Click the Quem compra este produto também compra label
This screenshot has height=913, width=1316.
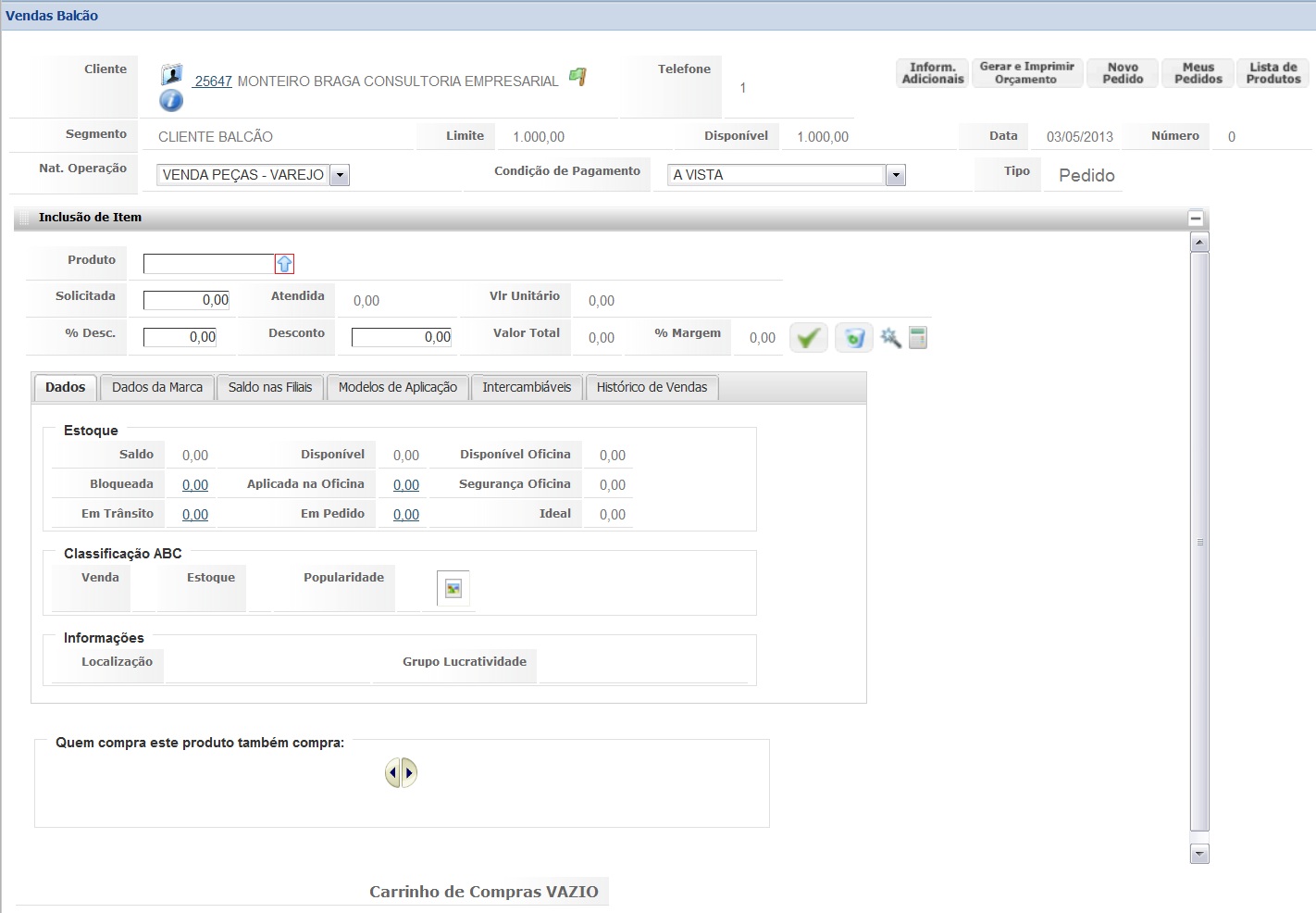coord(200,743)
